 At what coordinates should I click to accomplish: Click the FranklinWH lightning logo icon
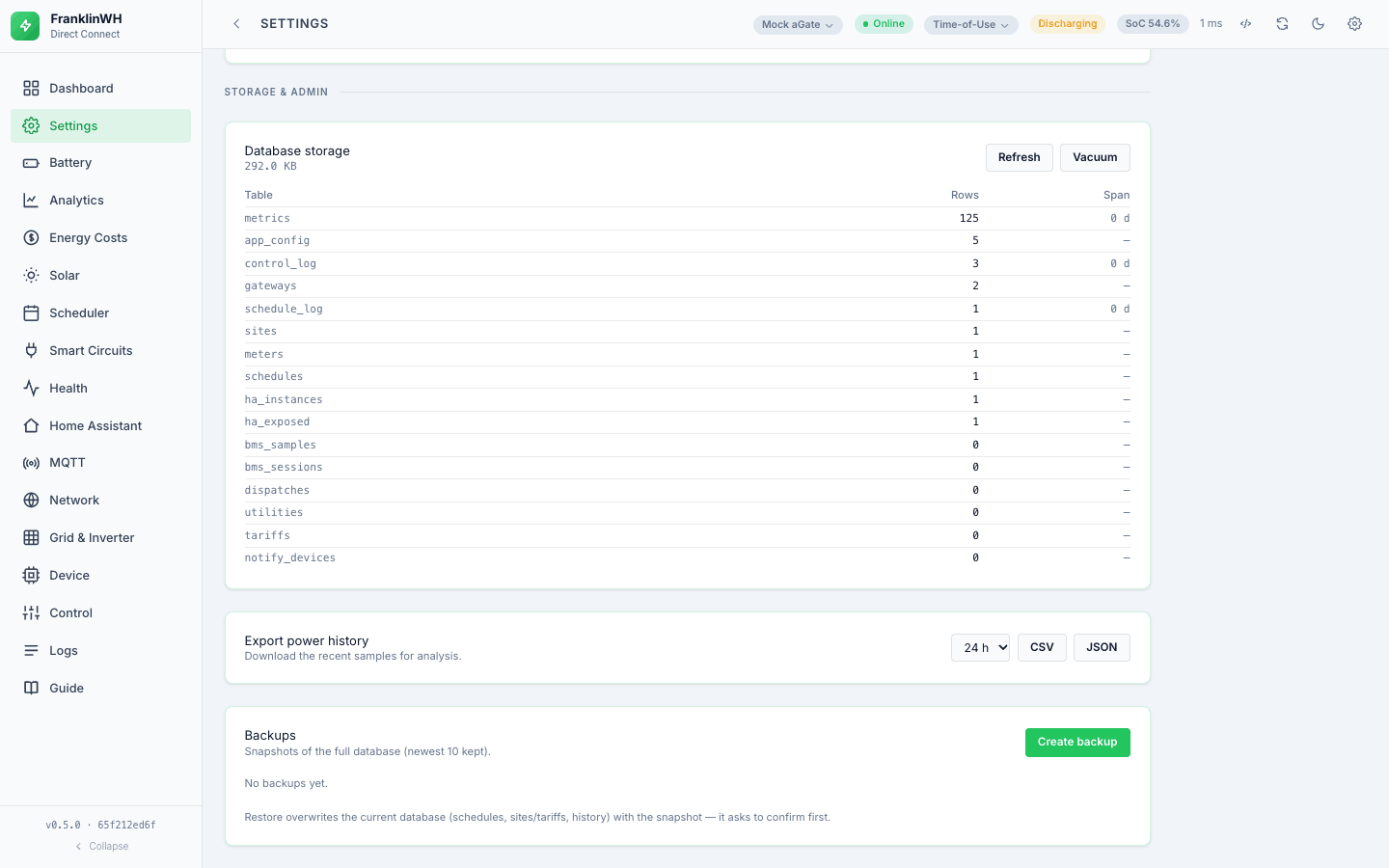point(25,26)
